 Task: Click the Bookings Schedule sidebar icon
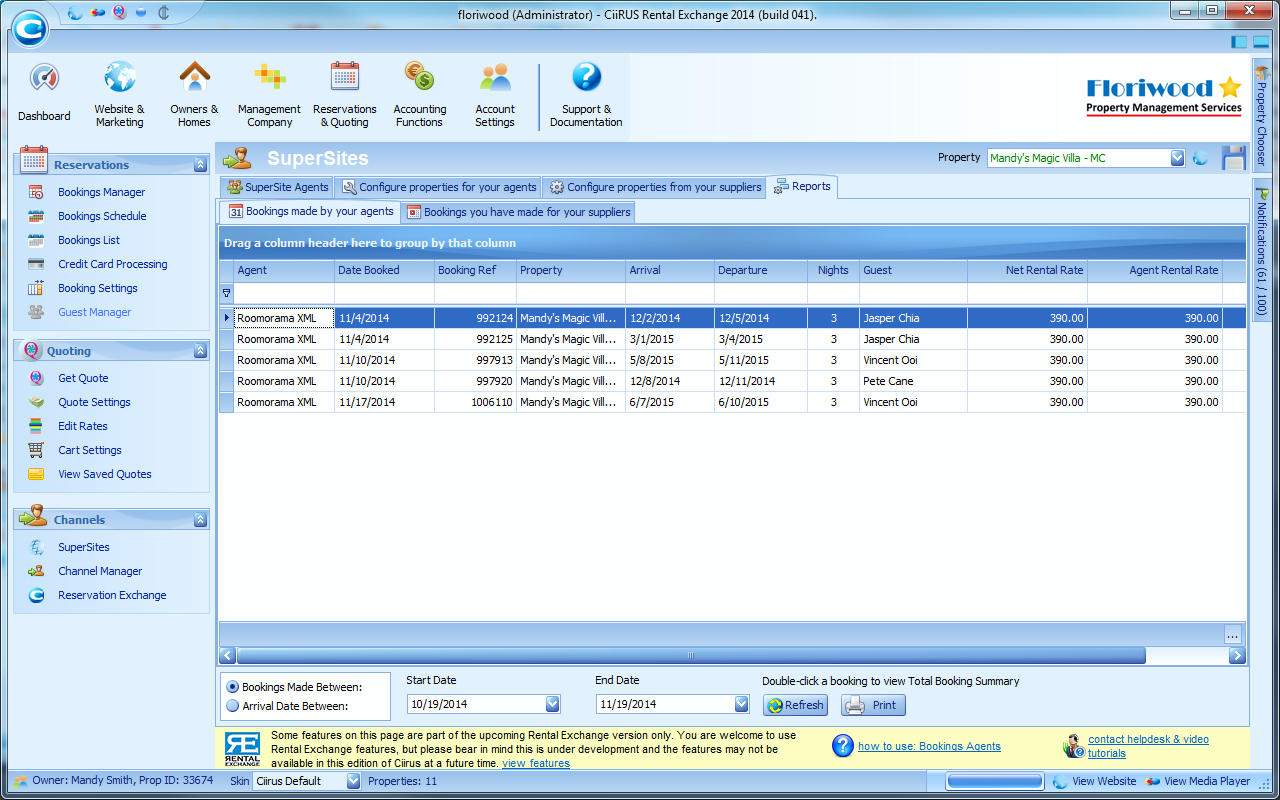(36, 216)
